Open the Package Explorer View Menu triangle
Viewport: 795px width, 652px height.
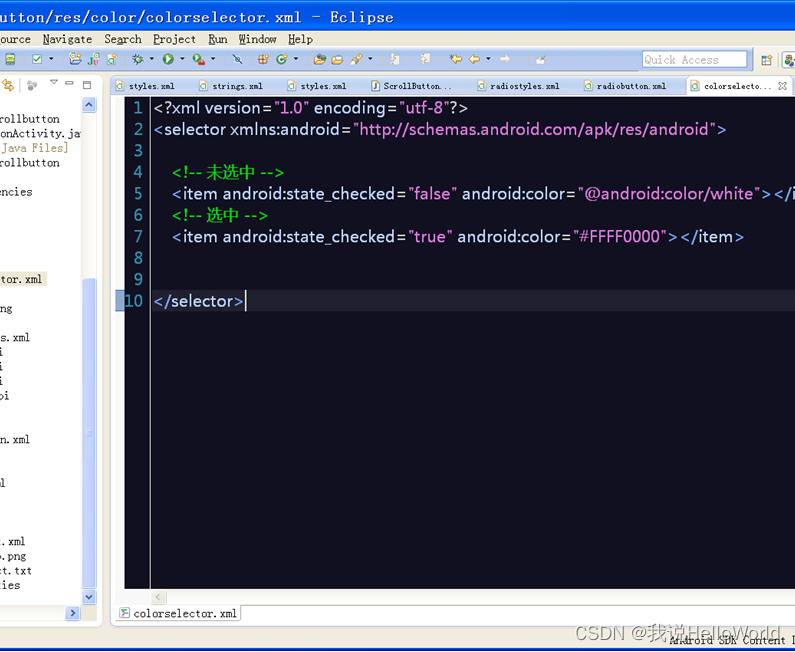[54, 82]
